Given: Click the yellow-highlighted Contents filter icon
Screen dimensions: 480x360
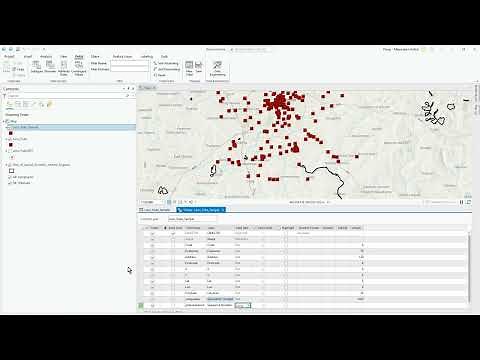Looking at the screenshot, I should click(50, 105).
